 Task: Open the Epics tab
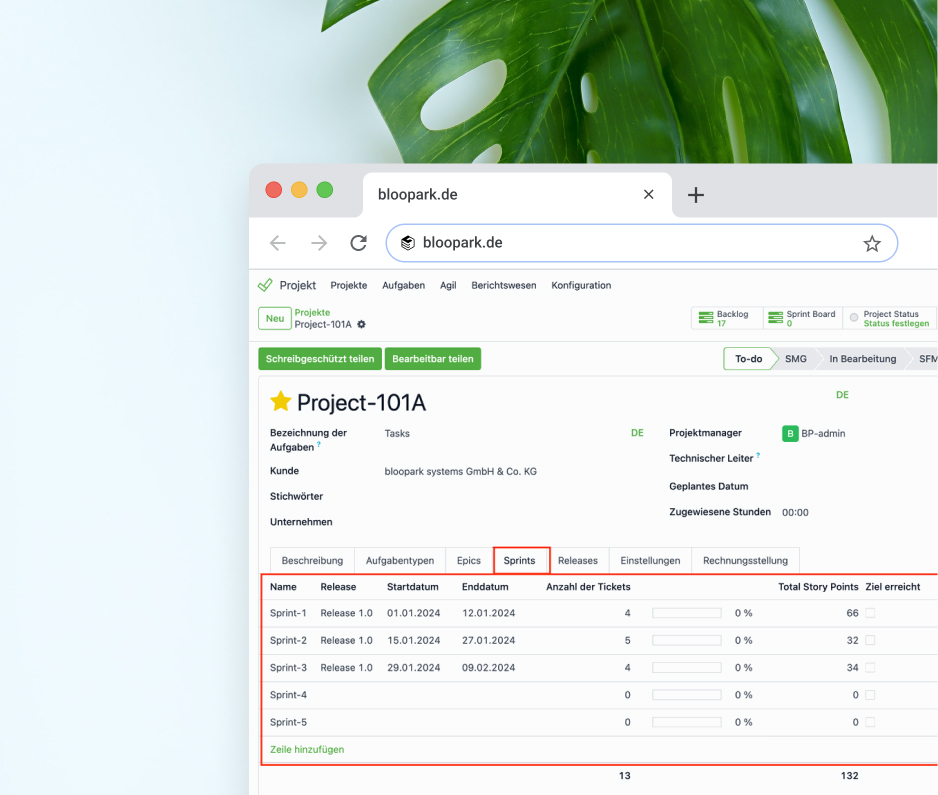pyautogui.click(x=468, y=560)
